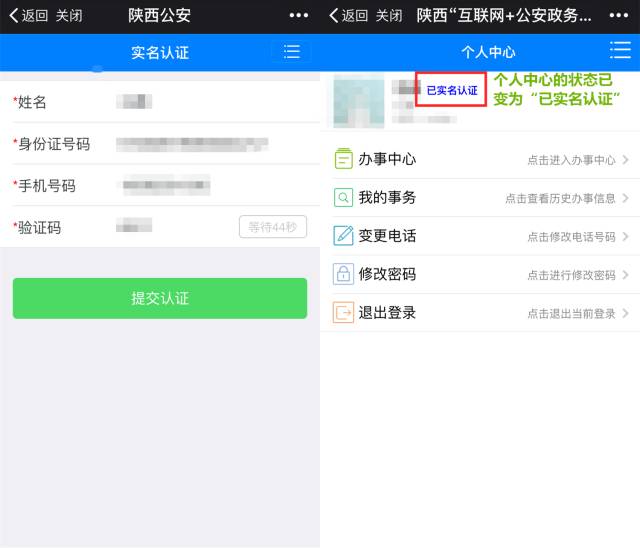Expand the 办事中心 row chevron
This screenshot has width=640, height=548.
[x=625, y=160]
